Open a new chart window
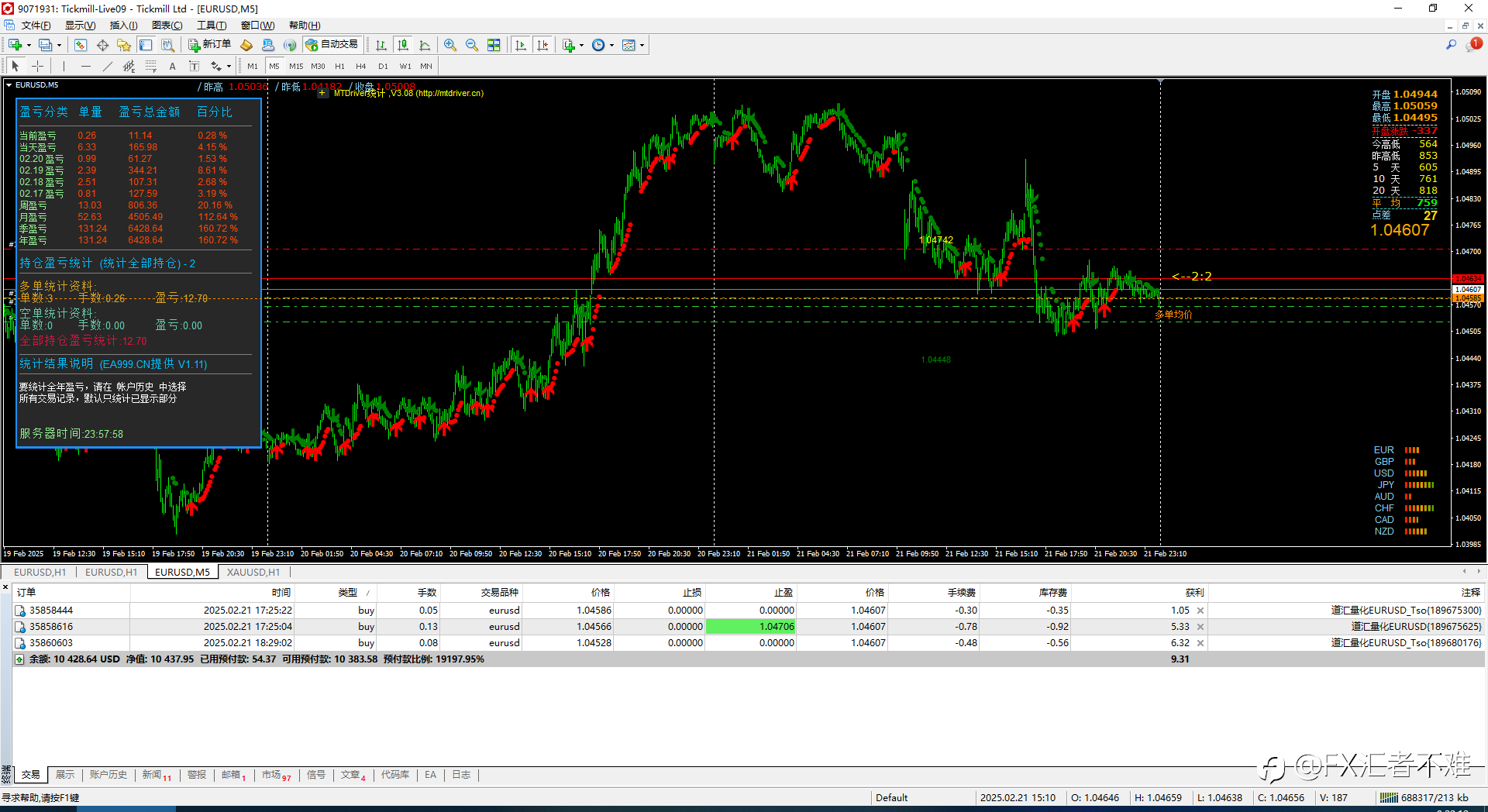 (15, 45)
